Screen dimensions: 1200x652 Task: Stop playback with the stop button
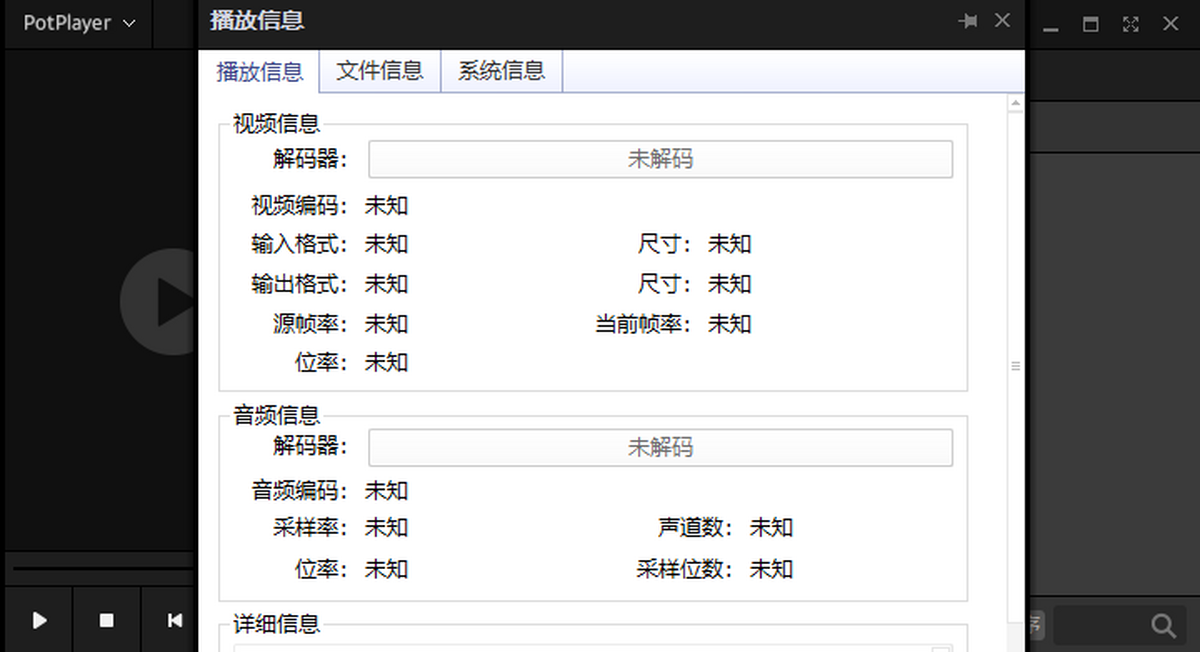[106, 620]
